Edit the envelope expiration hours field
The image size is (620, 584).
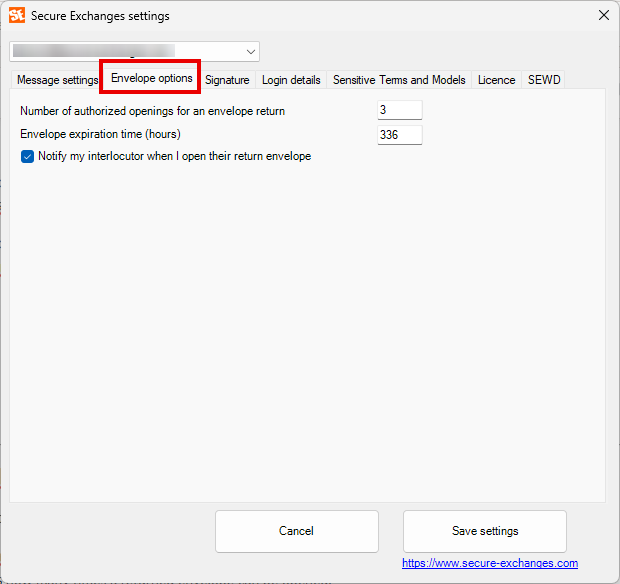400,135
